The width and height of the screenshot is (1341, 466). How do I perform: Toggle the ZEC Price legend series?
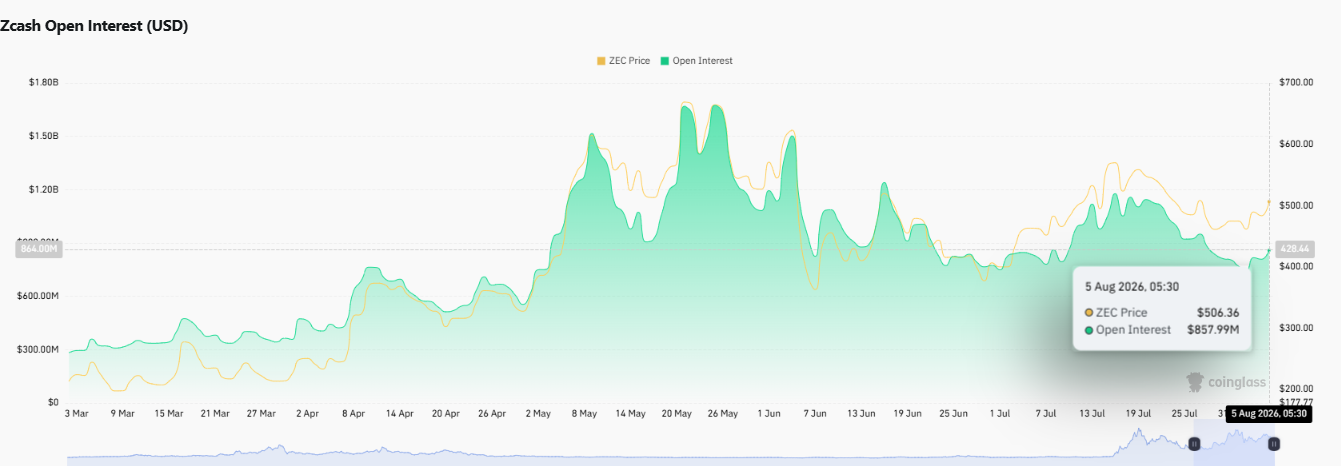coord(623,61)
